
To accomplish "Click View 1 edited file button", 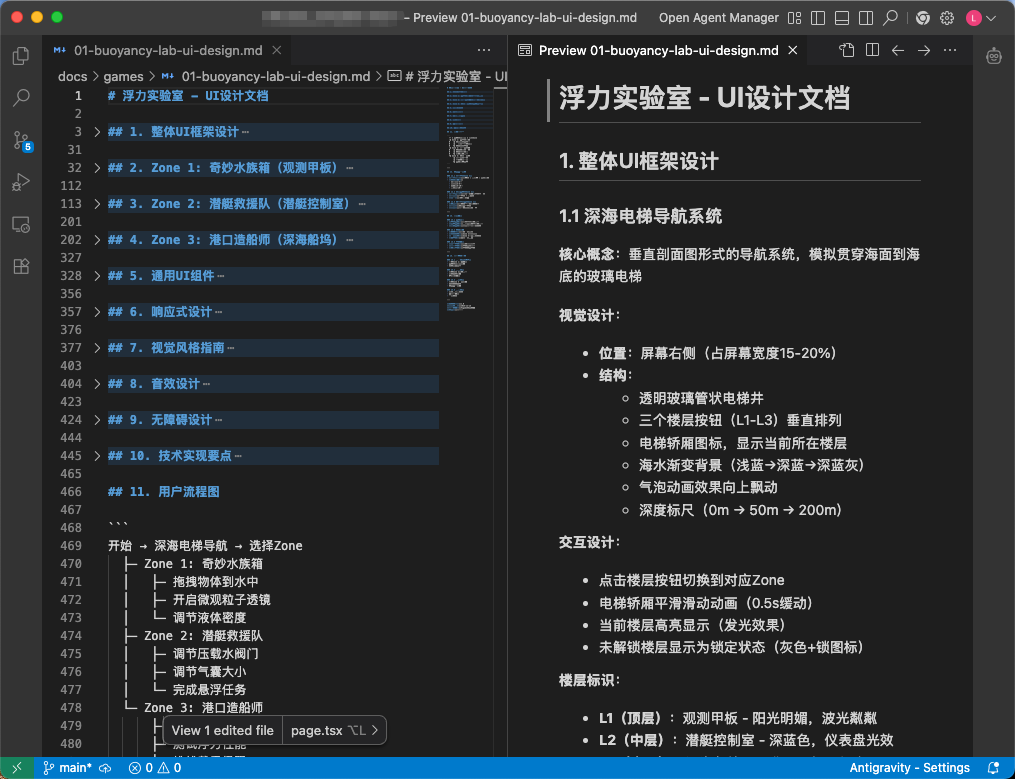I will [222, 730].
